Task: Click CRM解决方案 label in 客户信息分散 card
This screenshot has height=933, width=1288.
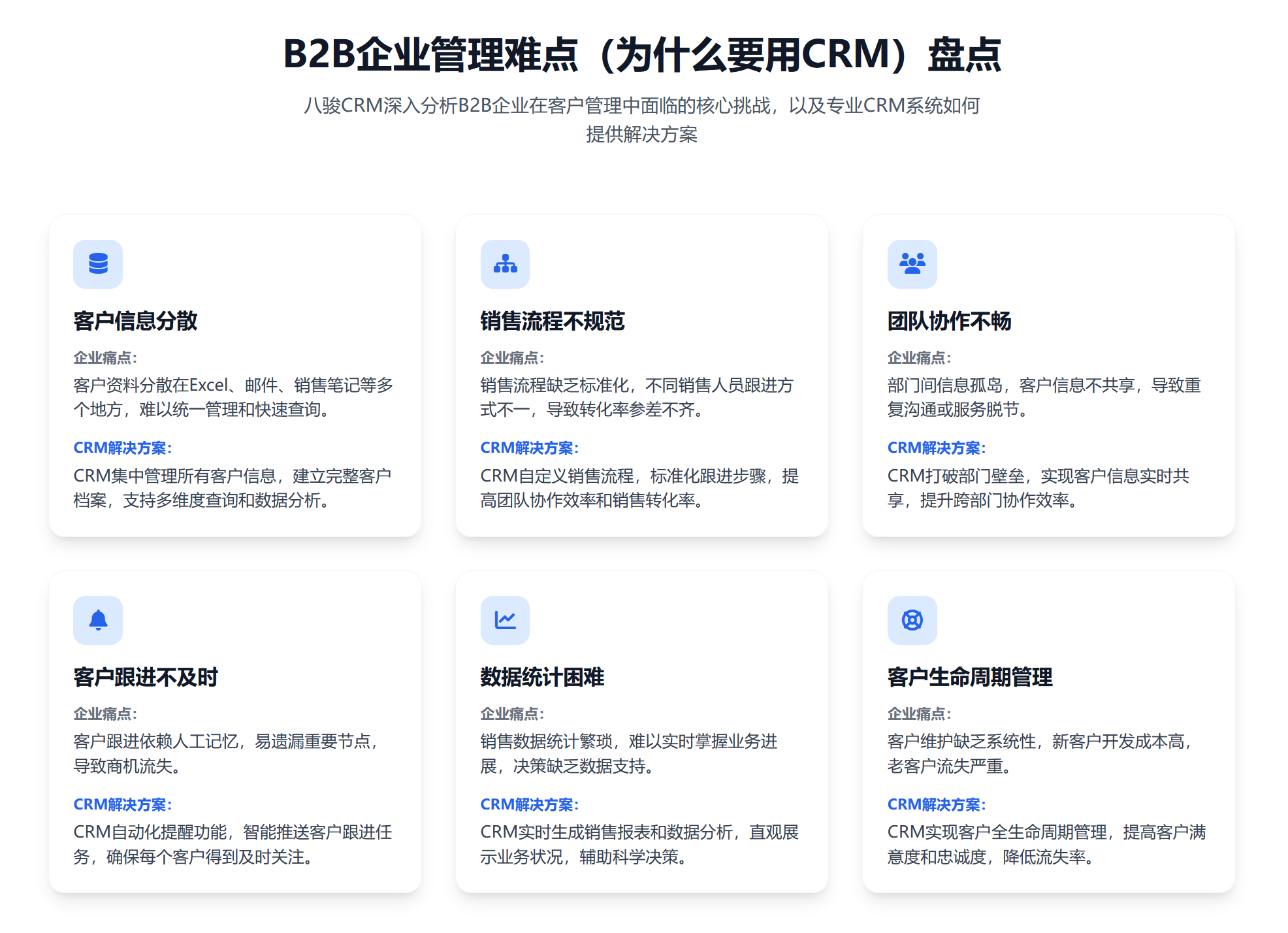Action: pyautogui.click(x=122, y=448)
